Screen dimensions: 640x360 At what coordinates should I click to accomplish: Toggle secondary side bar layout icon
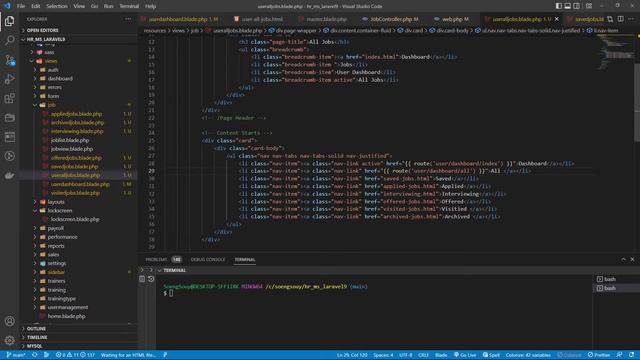576,6
